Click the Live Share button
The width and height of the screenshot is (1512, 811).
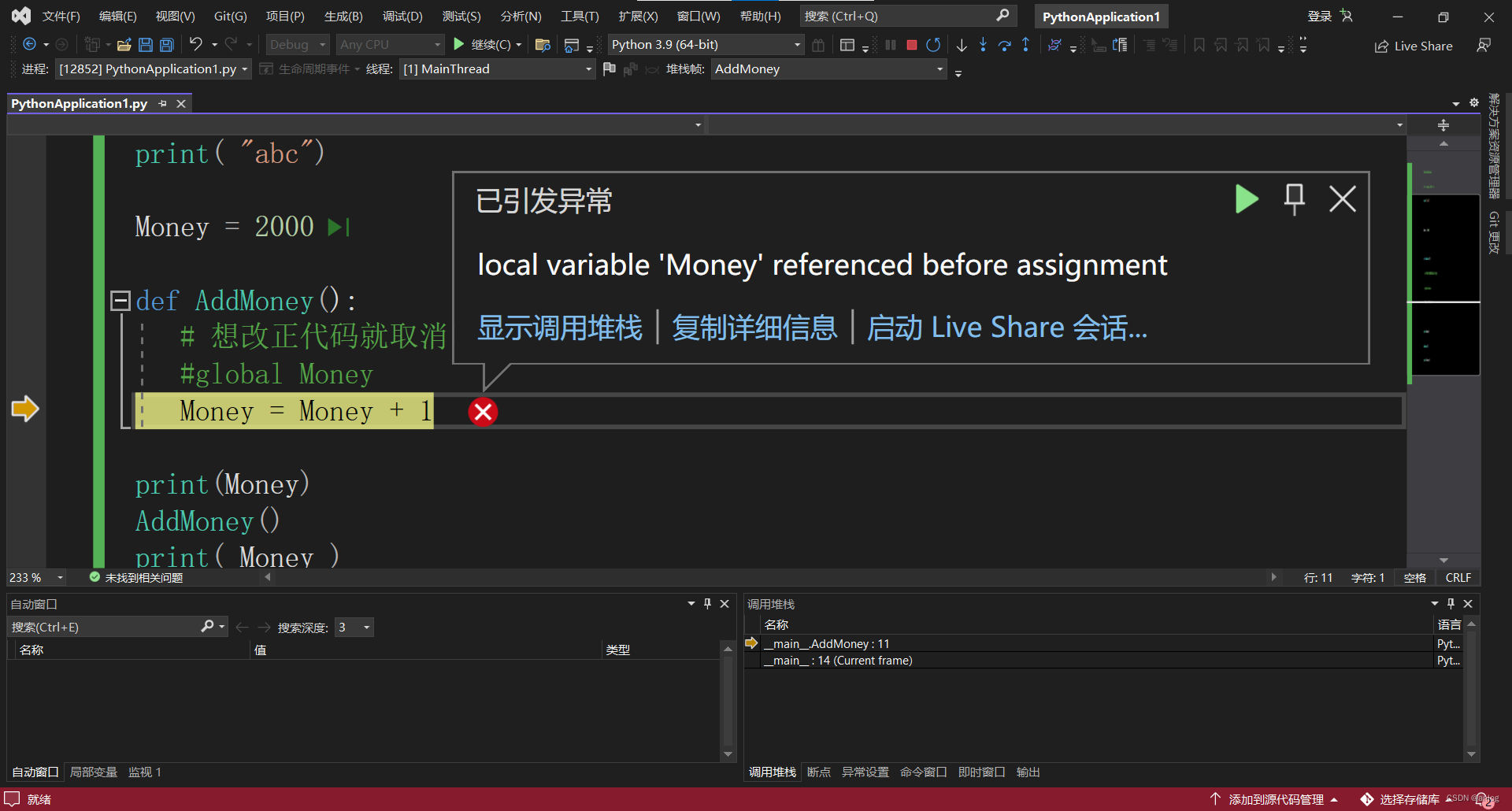[x=1414, y=46]
